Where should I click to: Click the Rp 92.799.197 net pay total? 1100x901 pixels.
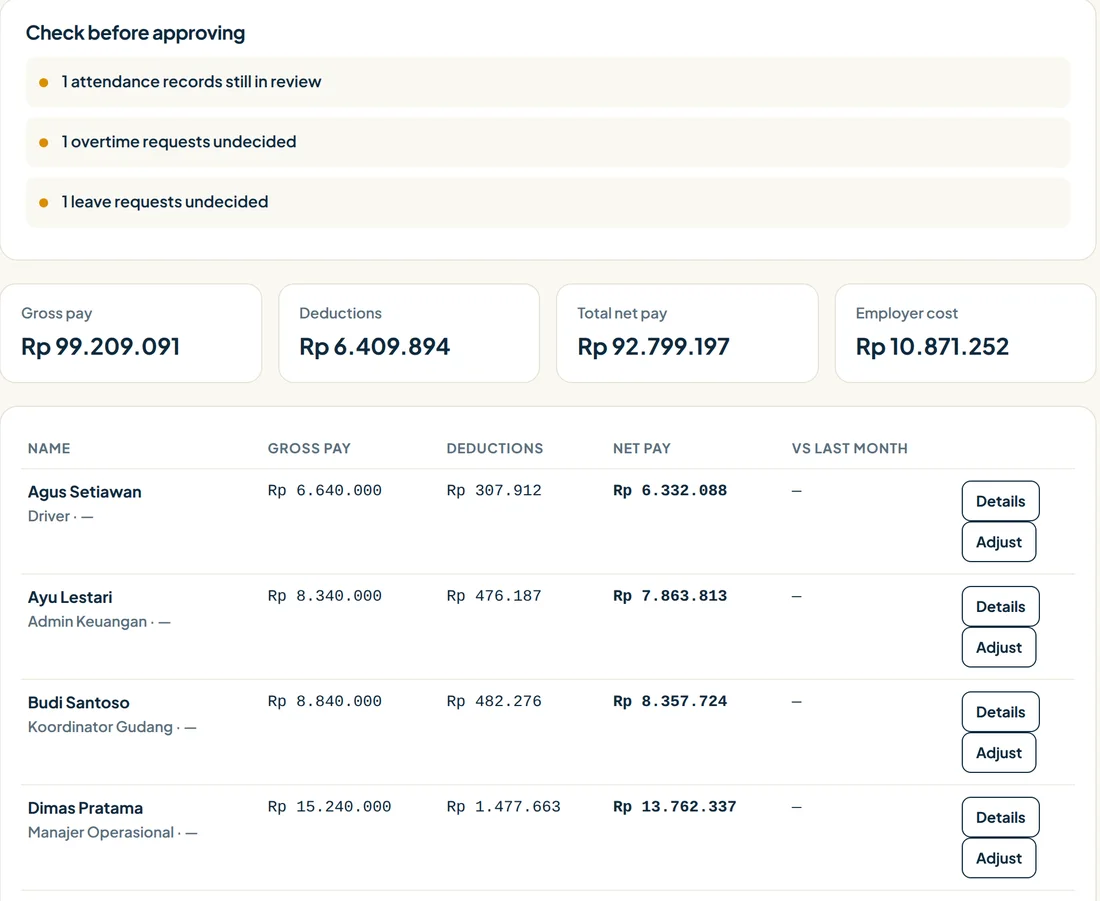pos(653,347)
